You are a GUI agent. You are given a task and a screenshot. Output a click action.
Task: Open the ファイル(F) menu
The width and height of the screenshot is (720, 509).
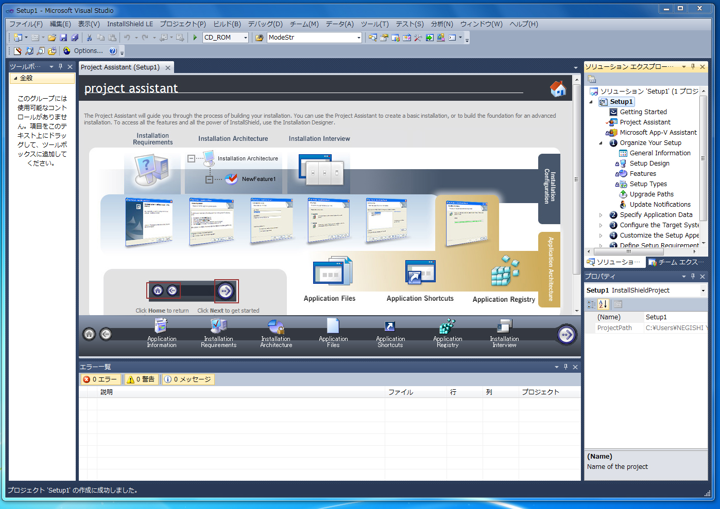(x=26, y=24)
